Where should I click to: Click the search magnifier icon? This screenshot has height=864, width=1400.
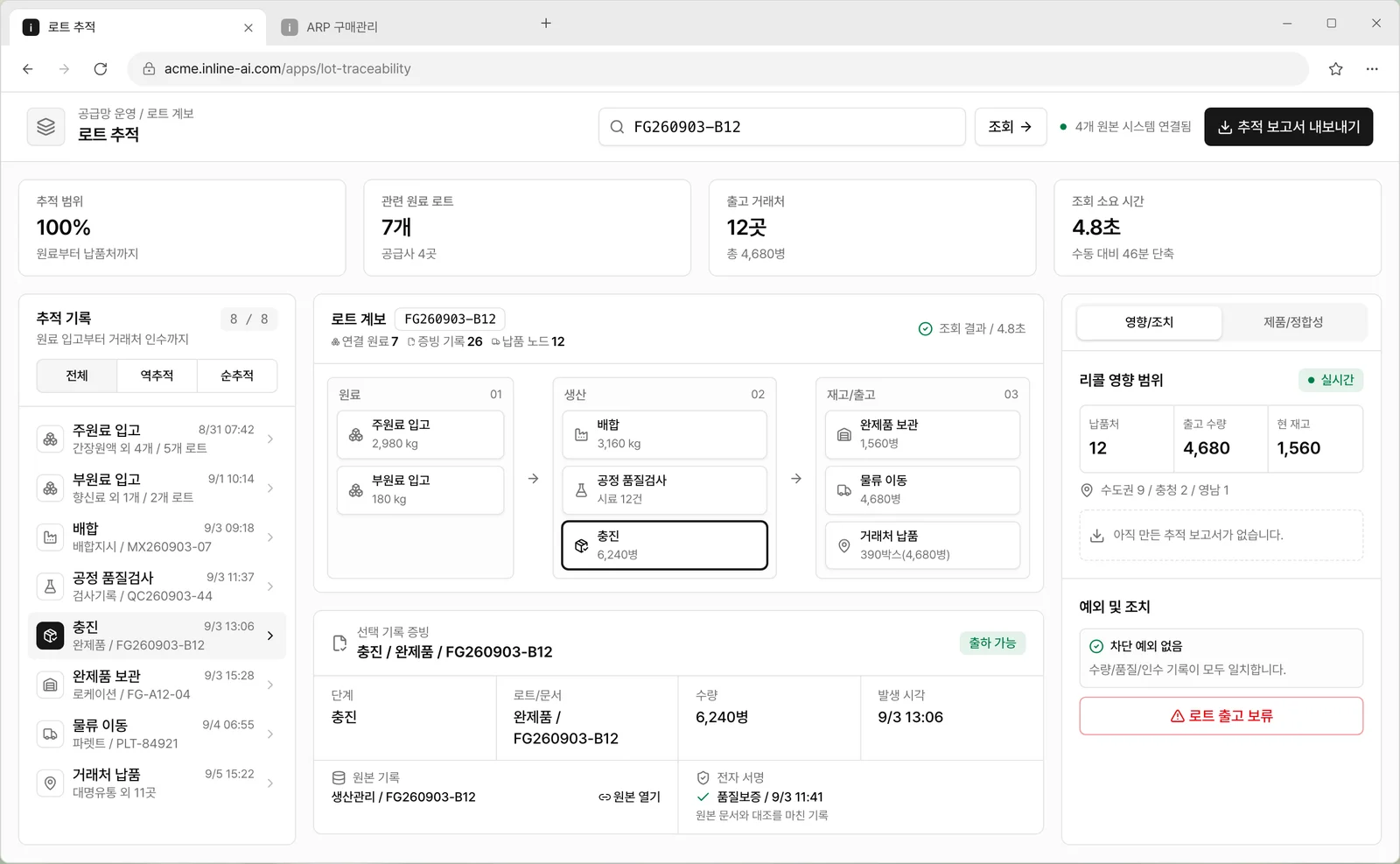pyautogui.click(x=617, y=127)
